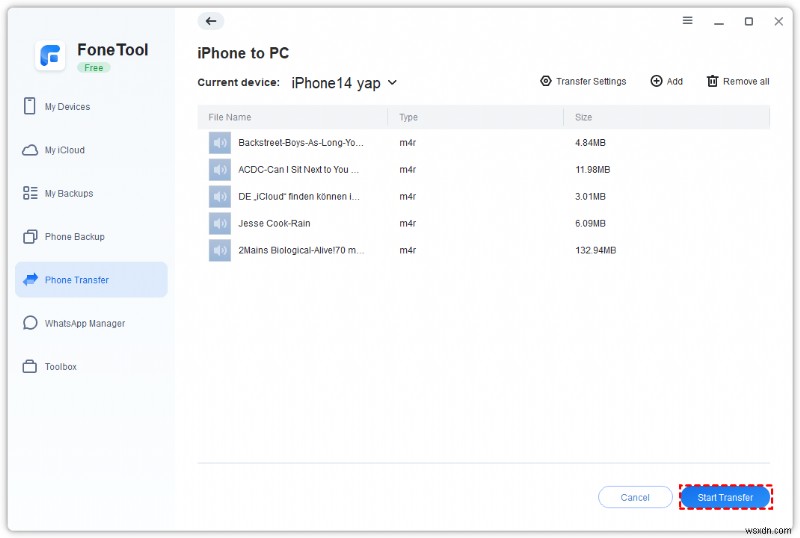The height and width of the screenshot is (538, 800).
Task: Click m4r type of Backstreet-Boys row
Action: (408, 143)
